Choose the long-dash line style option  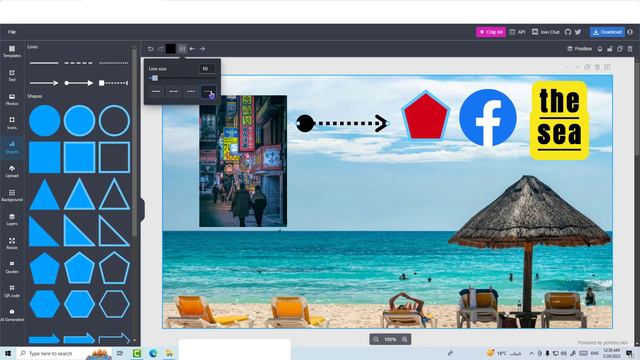tap(173, 91)
